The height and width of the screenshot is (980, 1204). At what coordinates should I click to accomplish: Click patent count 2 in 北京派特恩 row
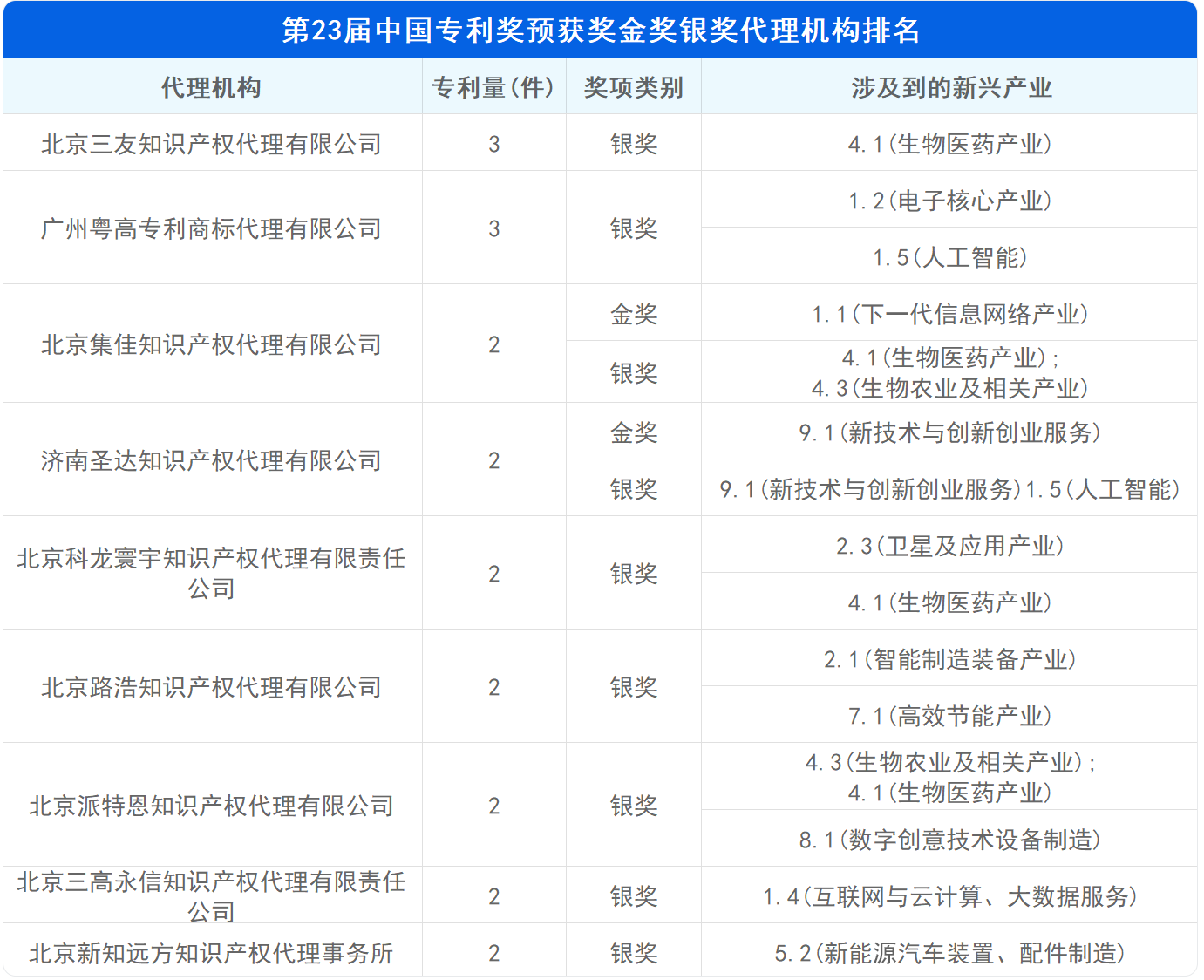click(x=494, y=805)
